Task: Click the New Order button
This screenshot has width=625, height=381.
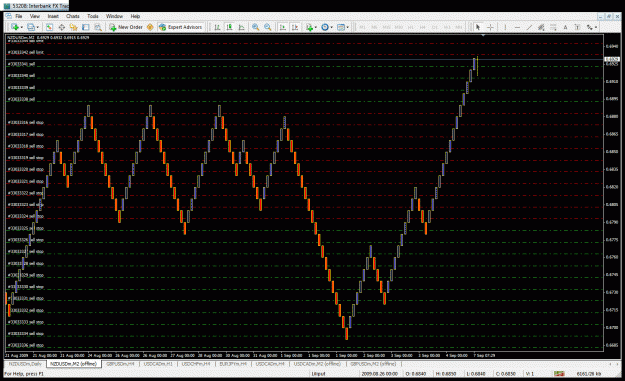Action: (x=126, y=27)
